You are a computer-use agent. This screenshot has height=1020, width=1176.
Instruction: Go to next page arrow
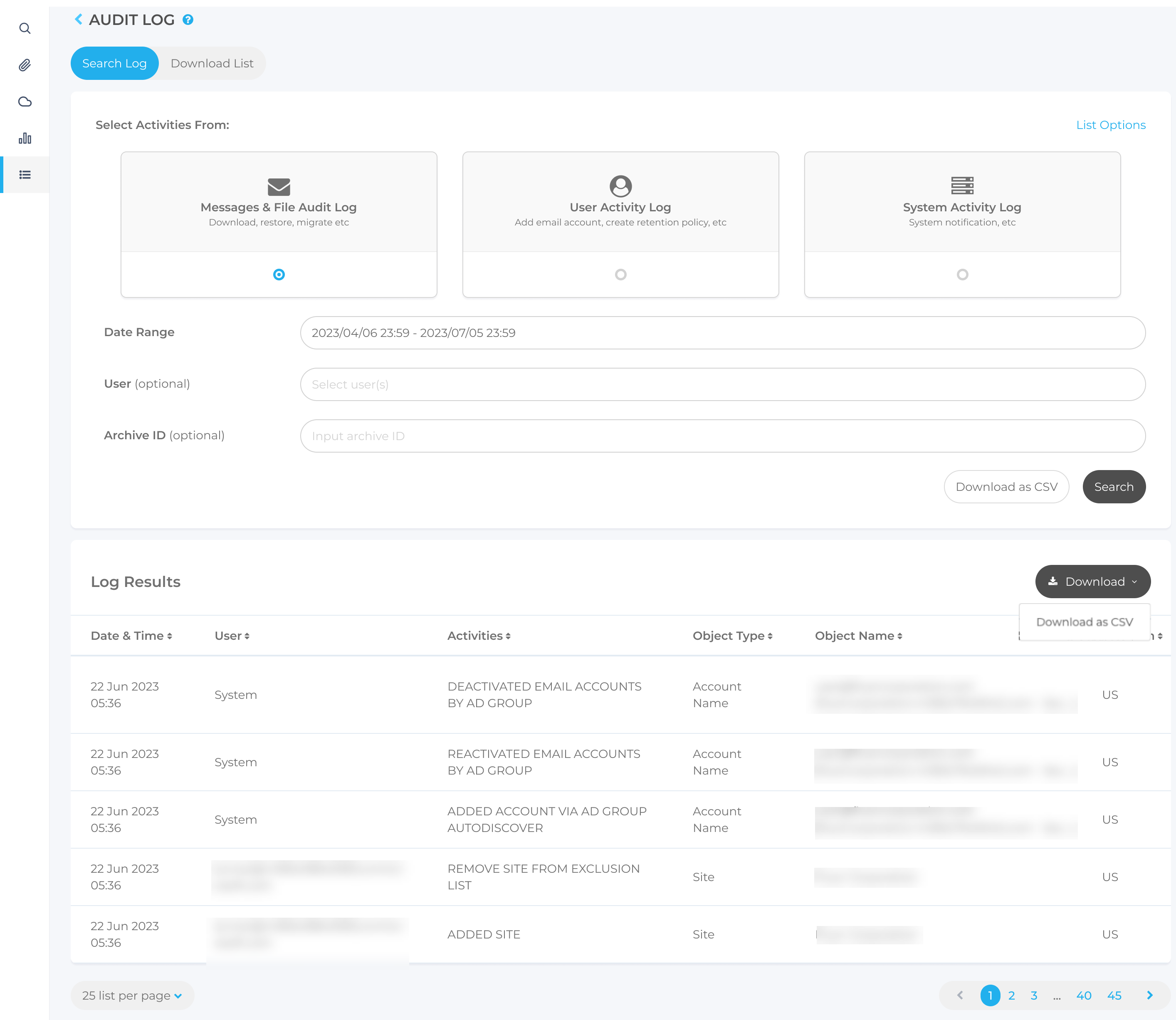(1150, 995)
